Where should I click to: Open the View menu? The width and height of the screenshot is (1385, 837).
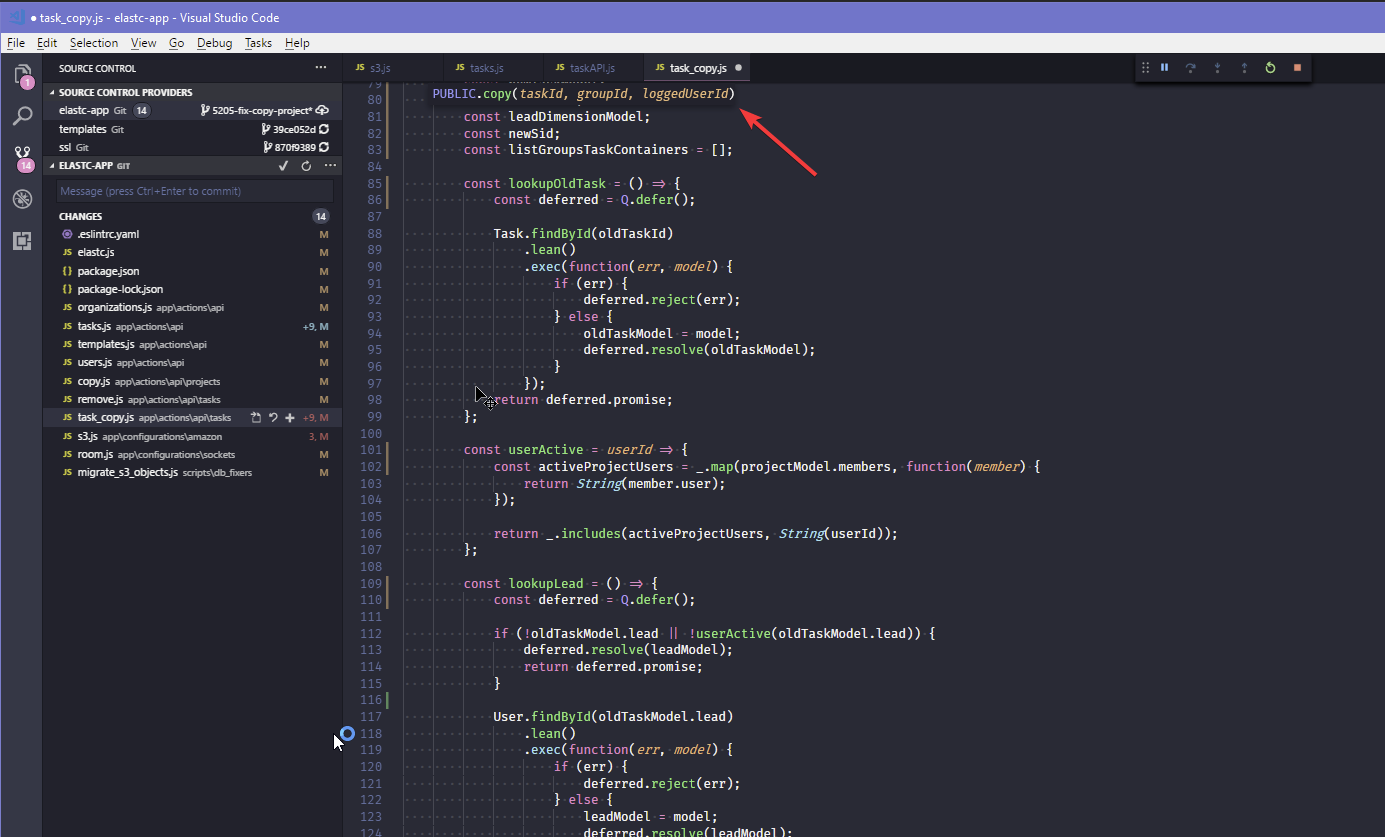pos(144,43)
